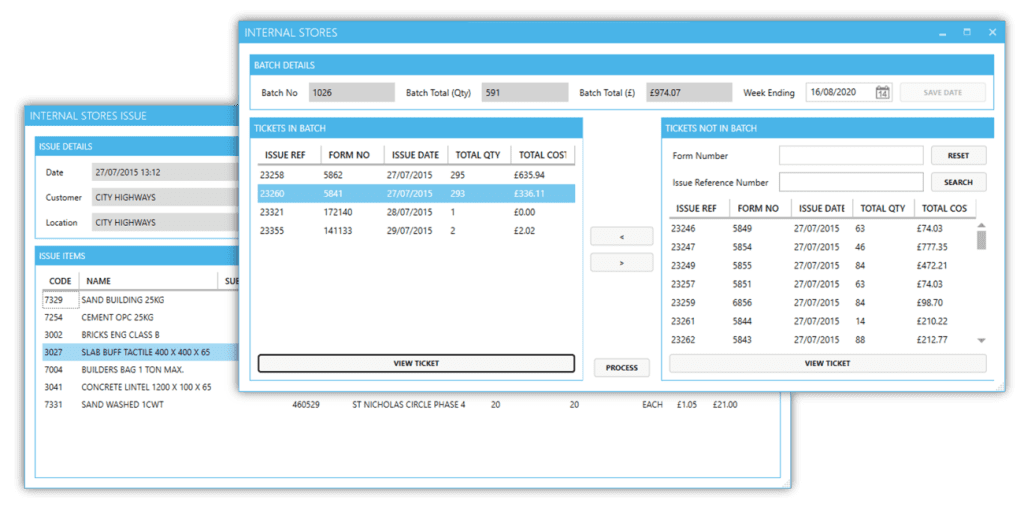Select batch ticket row 23260
Viewport: 1024px width, 511px height.
click(416, 193)
